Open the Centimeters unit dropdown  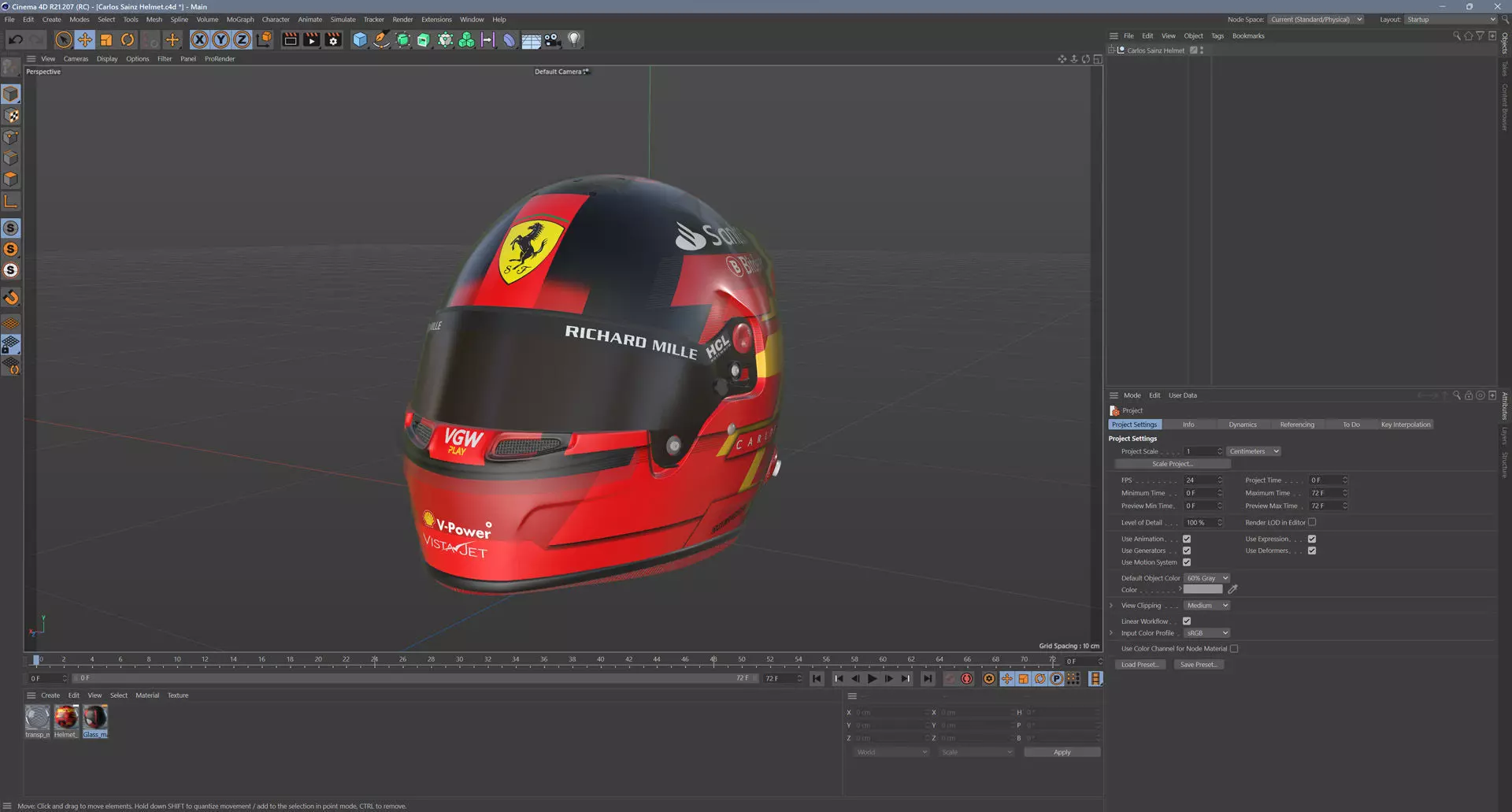pos(1254,451)
